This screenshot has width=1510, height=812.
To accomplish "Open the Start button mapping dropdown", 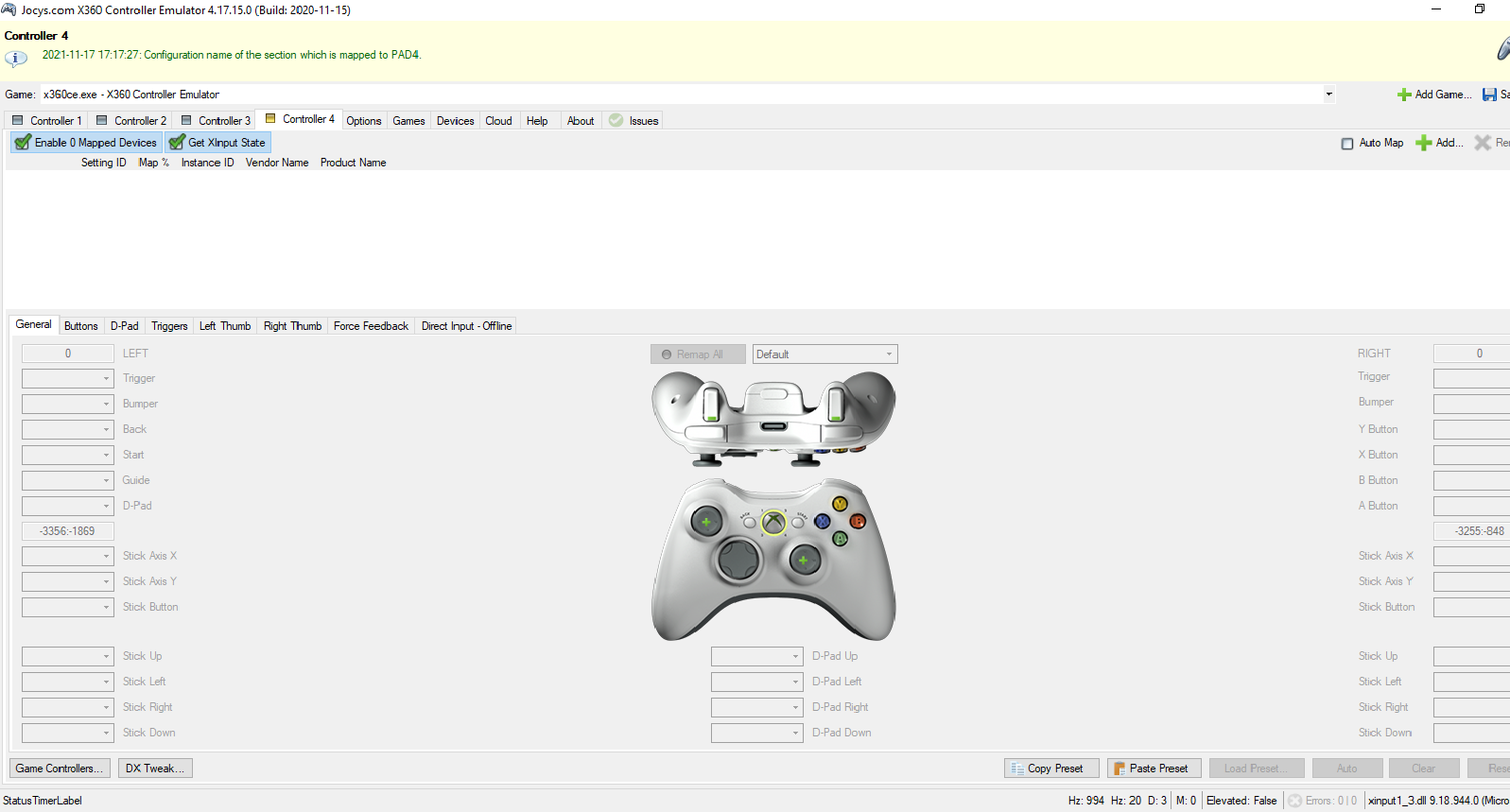I will point(68,455).
